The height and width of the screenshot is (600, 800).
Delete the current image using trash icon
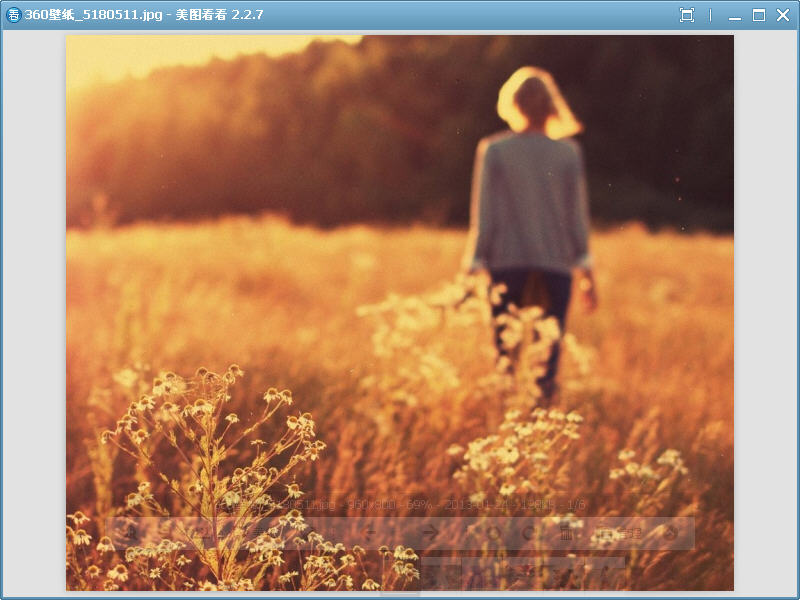click(565, 534)
